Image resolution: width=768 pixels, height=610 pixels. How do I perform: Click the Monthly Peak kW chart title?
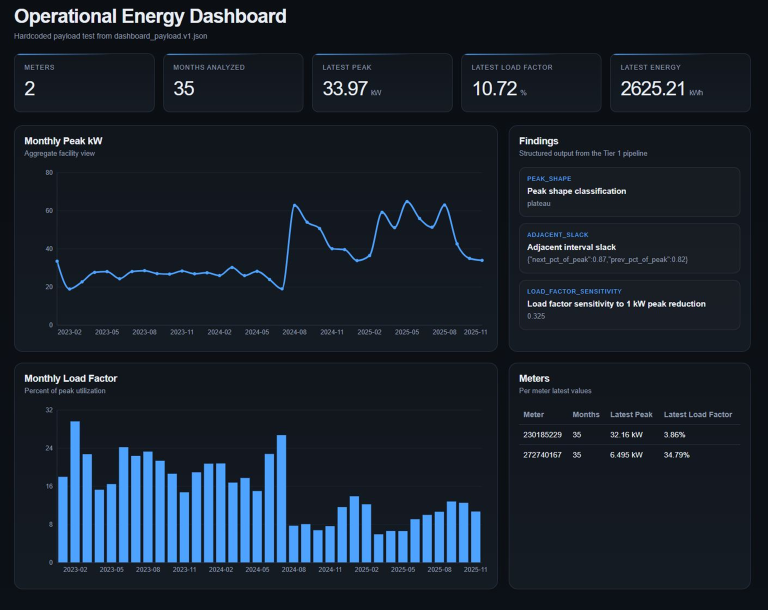[63, 141]
